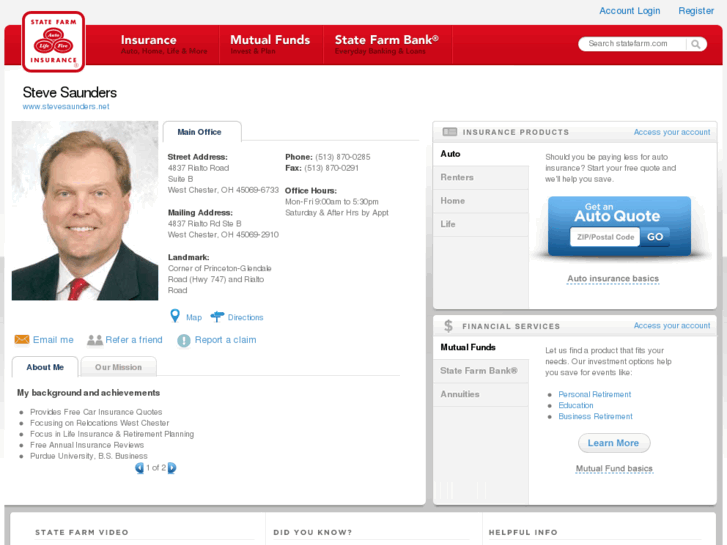Image resolution: width=727 pixels, height=545 pixels.
Task: Select Renters in Insurance Products
Action: click(x=481, y=178)
